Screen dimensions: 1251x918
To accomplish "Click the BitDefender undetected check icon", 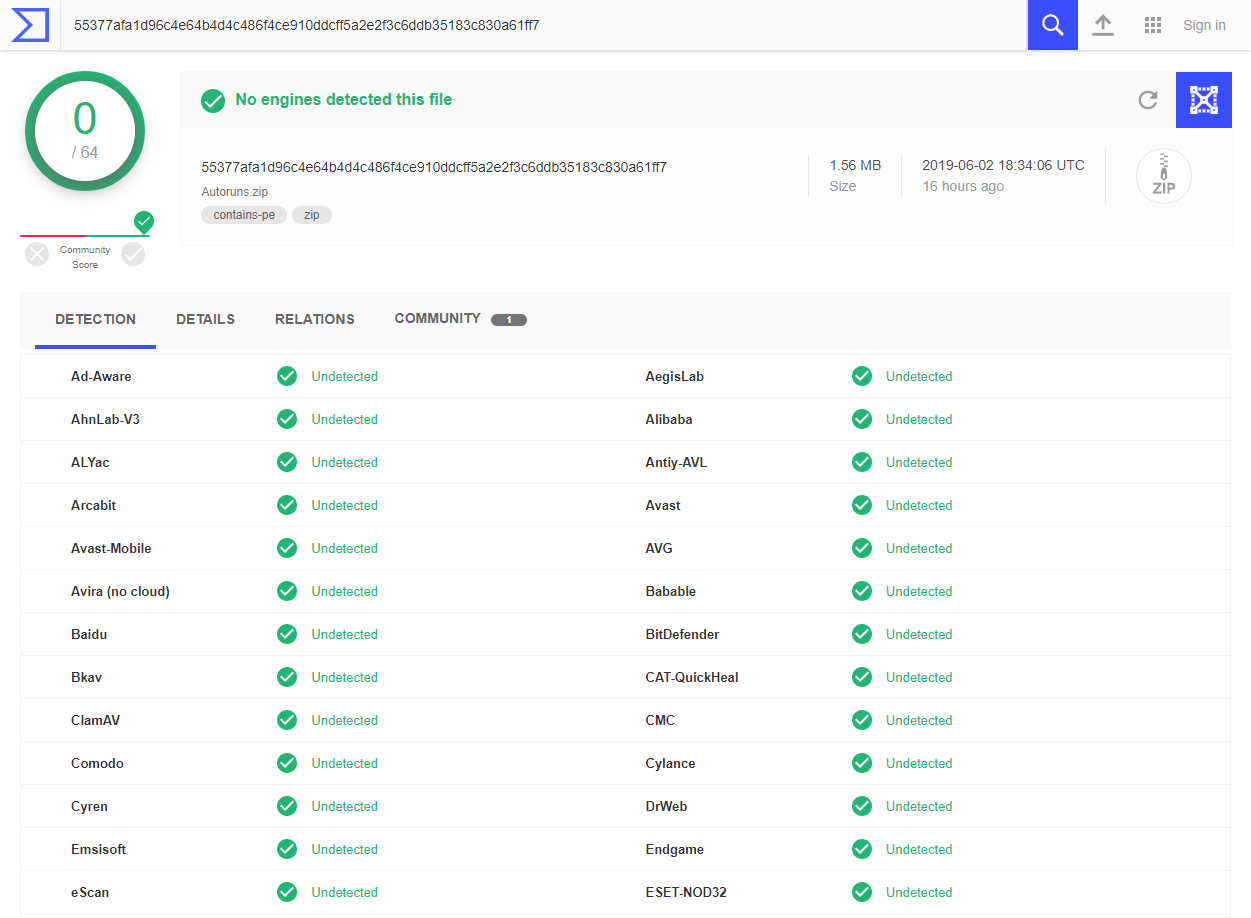I will pyautogui.click(x=862, y=634).
